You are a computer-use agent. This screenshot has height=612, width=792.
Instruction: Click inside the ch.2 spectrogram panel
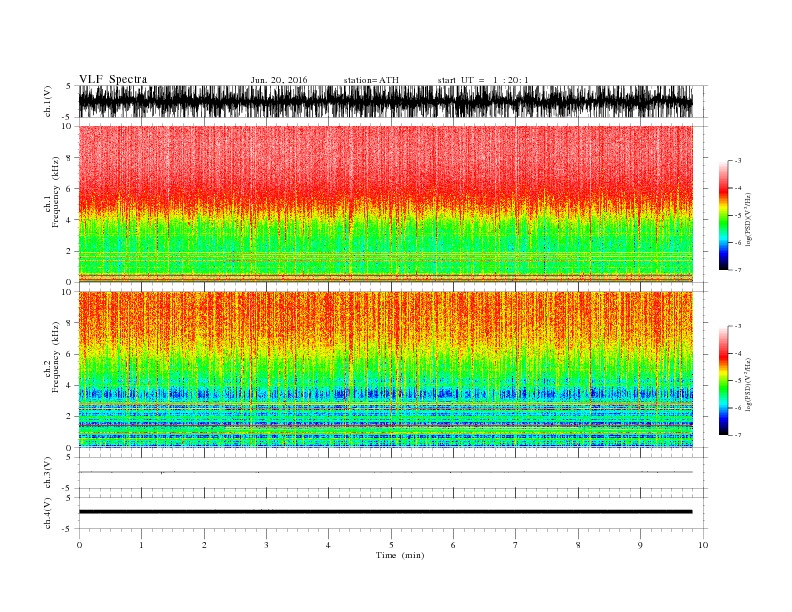[385, 370]
